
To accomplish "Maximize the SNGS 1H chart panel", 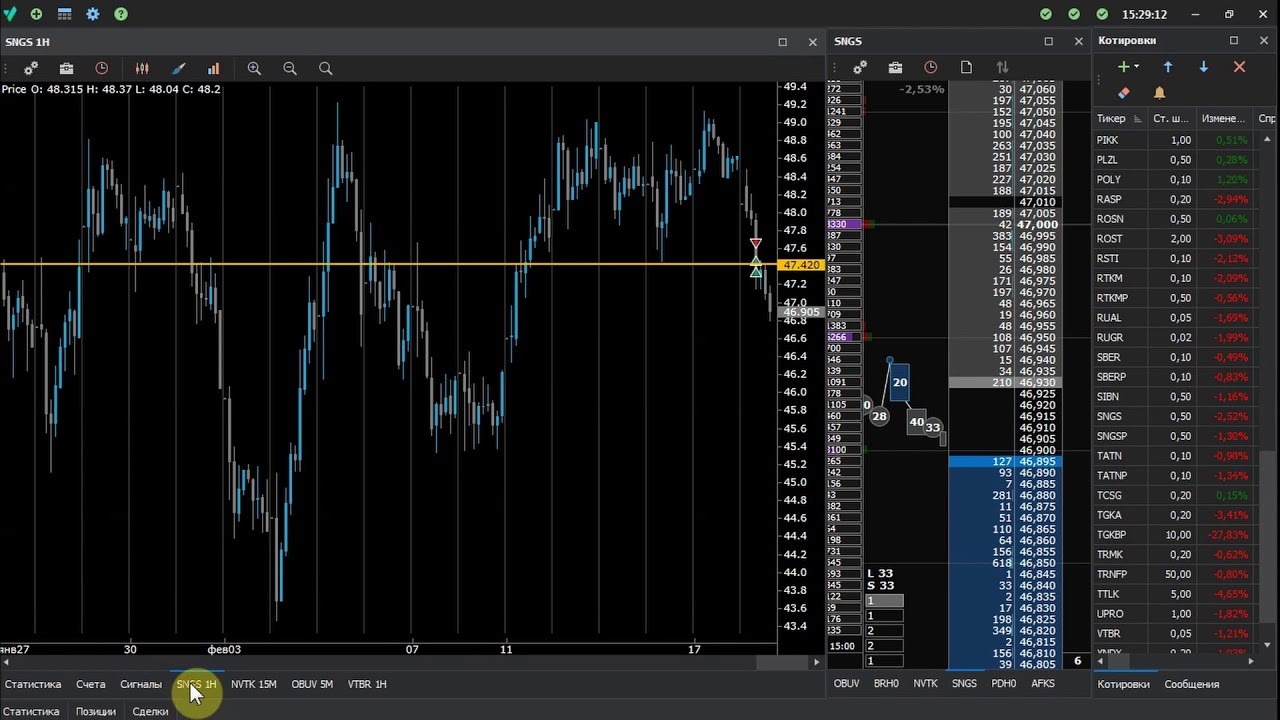I will coord(783,42).
